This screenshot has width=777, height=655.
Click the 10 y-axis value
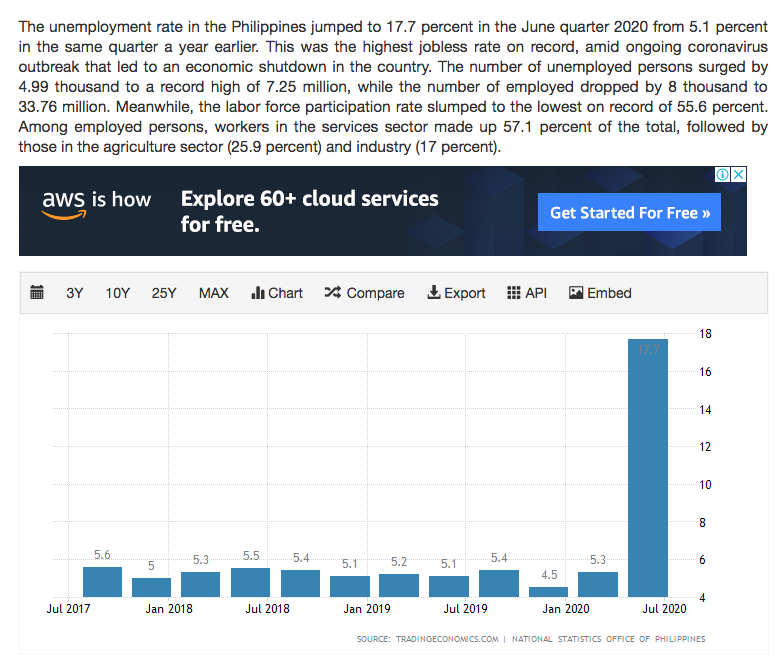pyautogui.click(x=705, y=485)
